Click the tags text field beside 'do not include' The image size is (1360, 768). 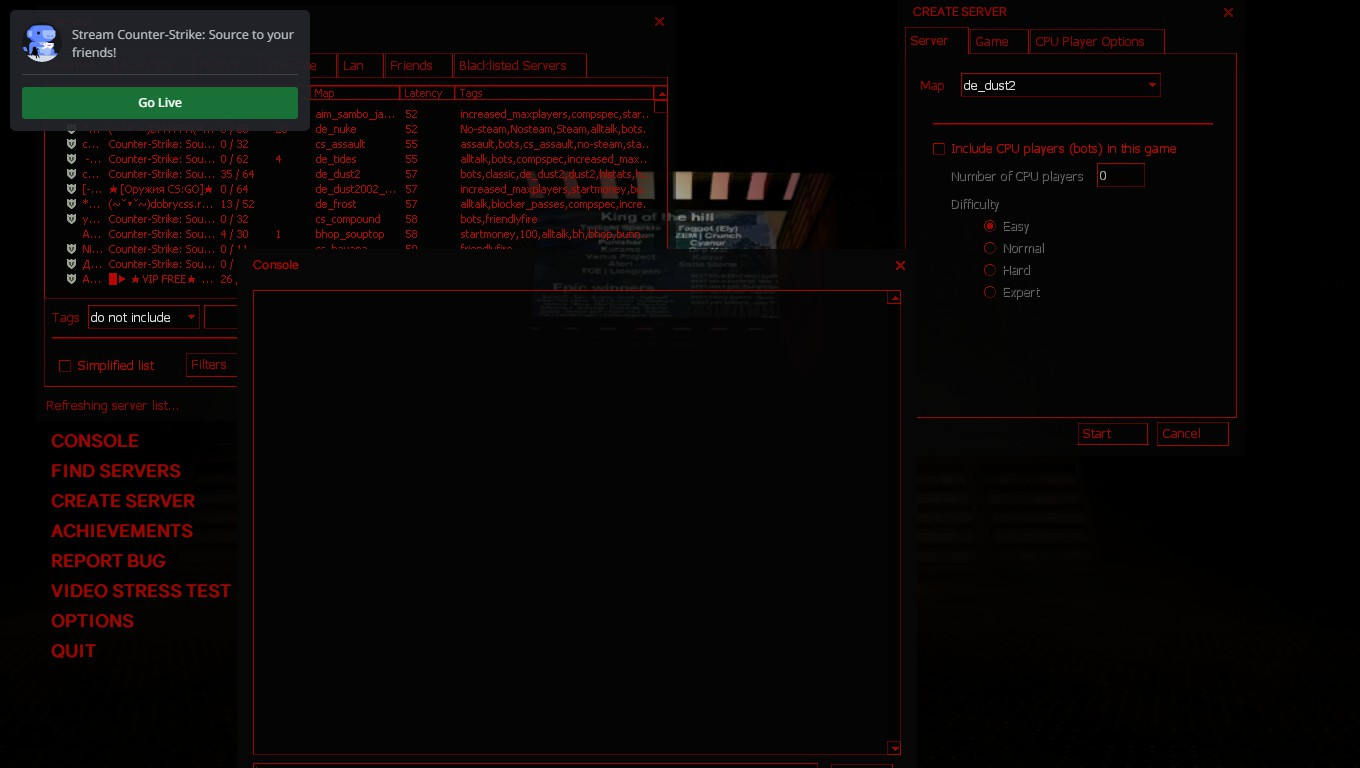[x=220, y=317]
